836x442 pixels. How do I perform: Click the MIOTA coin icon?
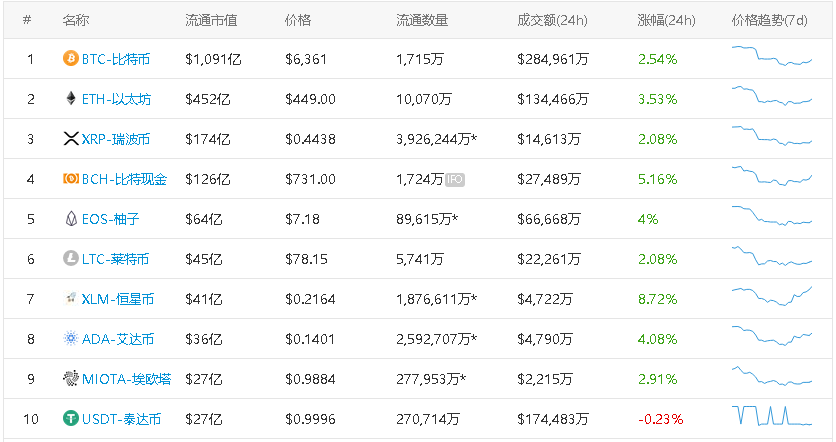click(x=70, y=379)
